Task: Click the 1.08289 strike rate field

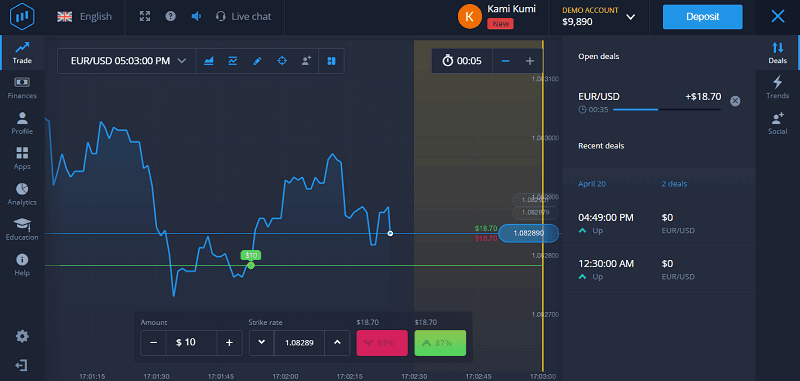Action: tap(299, 343)
